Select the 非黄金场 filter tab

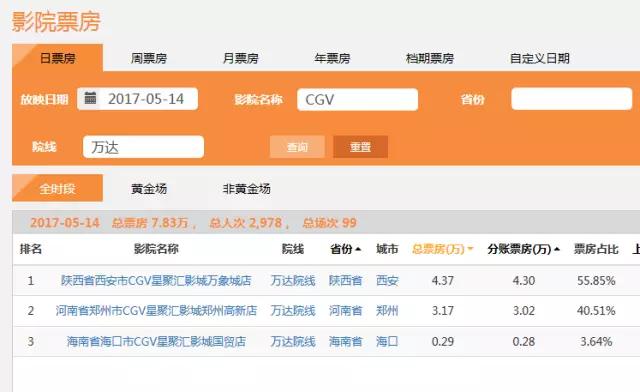(x=247, y=188)
